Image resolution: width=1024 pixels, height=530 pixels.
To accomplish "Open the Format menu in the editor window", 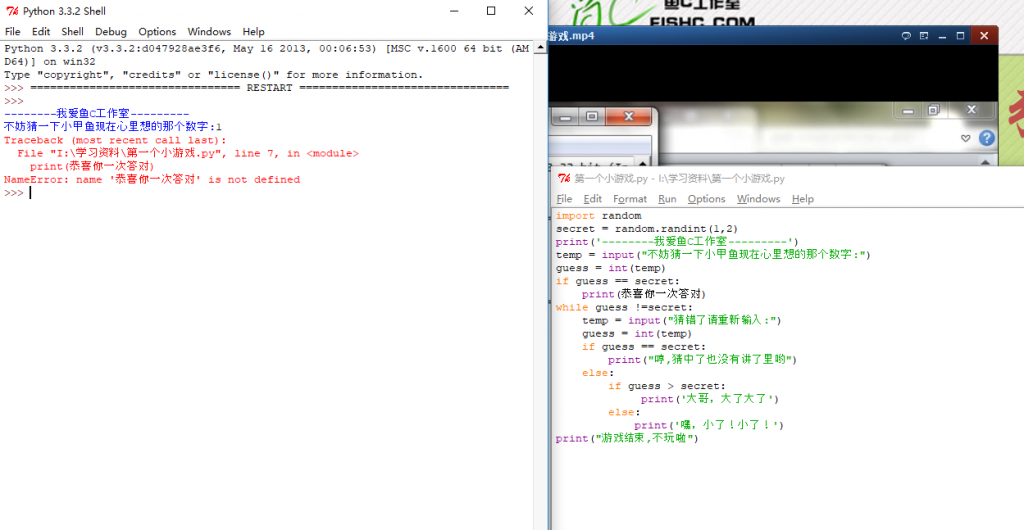I will (630, 199).
